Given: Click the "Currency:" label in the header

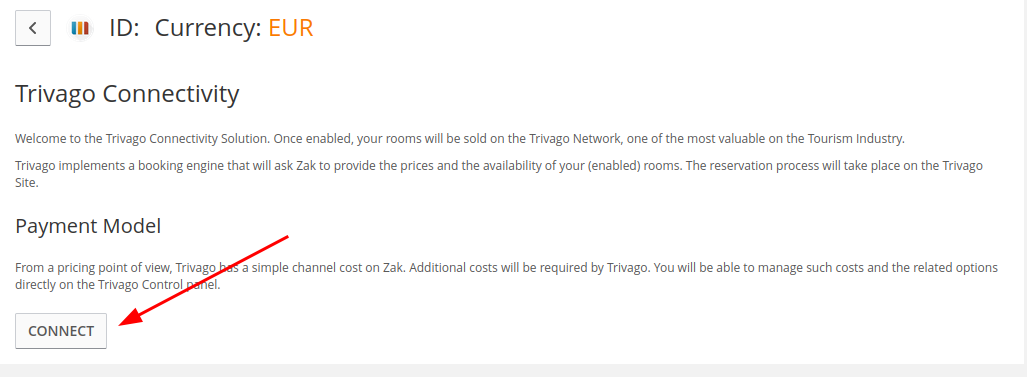Looking at the screenshot, I should (208, 28).
